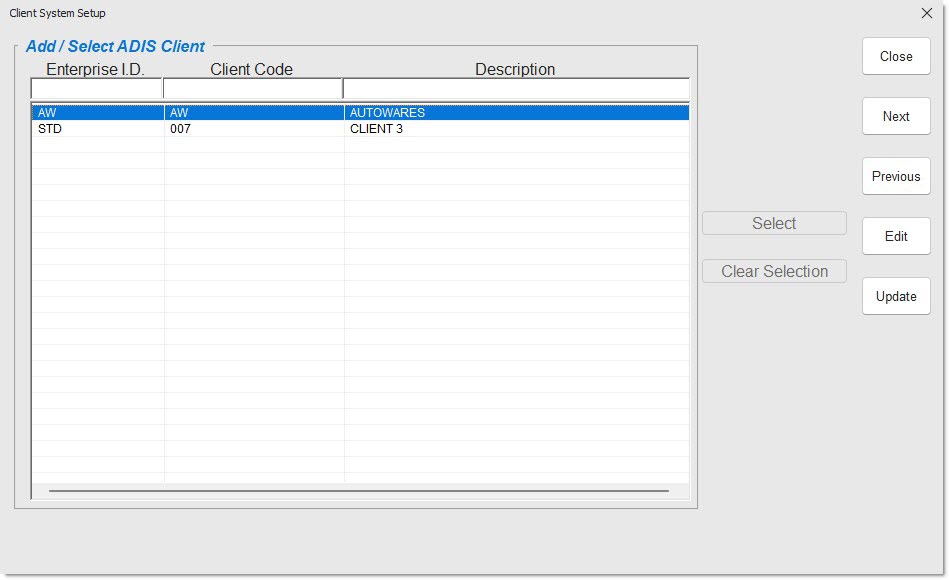The image size is (949, 580).
Task: Click the horizontal scrollbar under the client list
Action: pos(358,491)
